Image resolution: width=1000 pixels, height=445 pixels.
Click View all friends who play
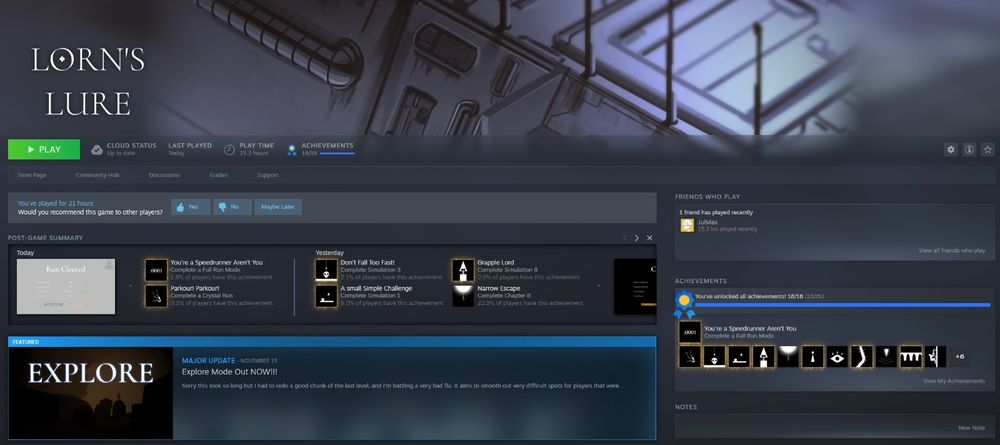(952, 251)
